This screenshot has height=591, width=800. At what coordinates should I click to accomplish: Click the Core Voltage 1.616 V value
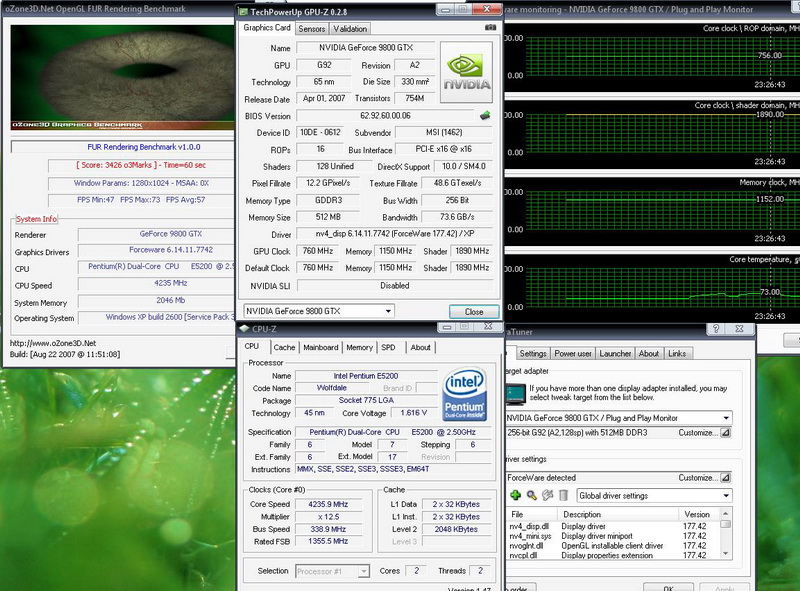413,413
